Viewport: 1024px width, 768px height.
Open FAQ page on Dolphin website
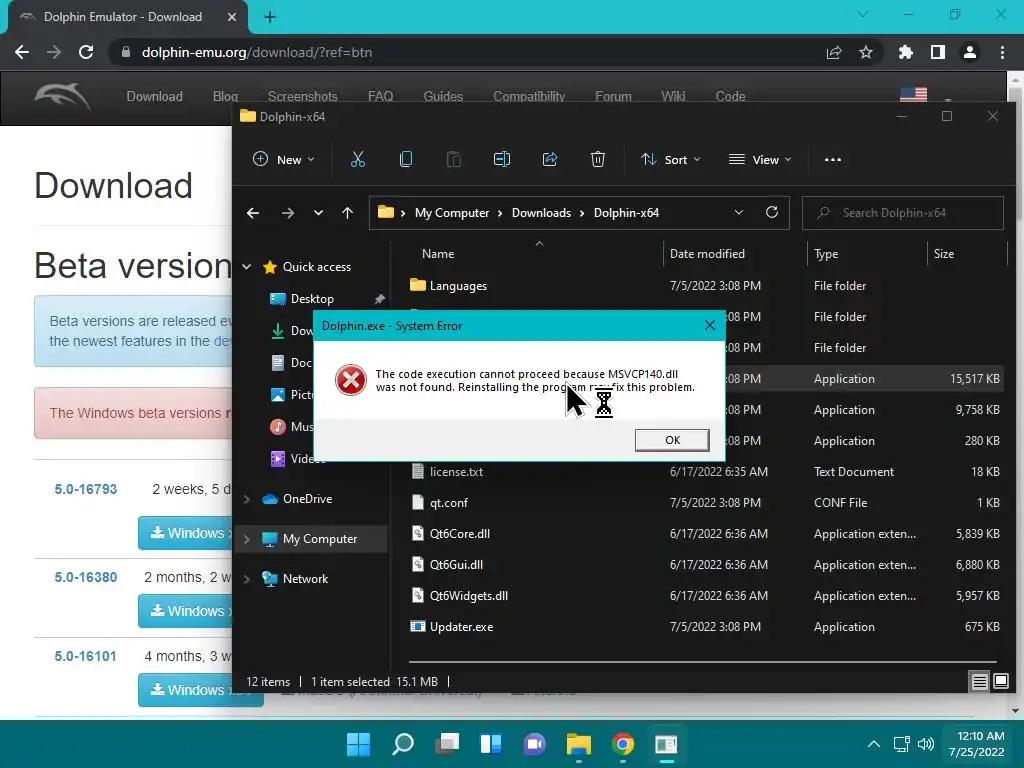pyautogui.click(x=381, y=96)
